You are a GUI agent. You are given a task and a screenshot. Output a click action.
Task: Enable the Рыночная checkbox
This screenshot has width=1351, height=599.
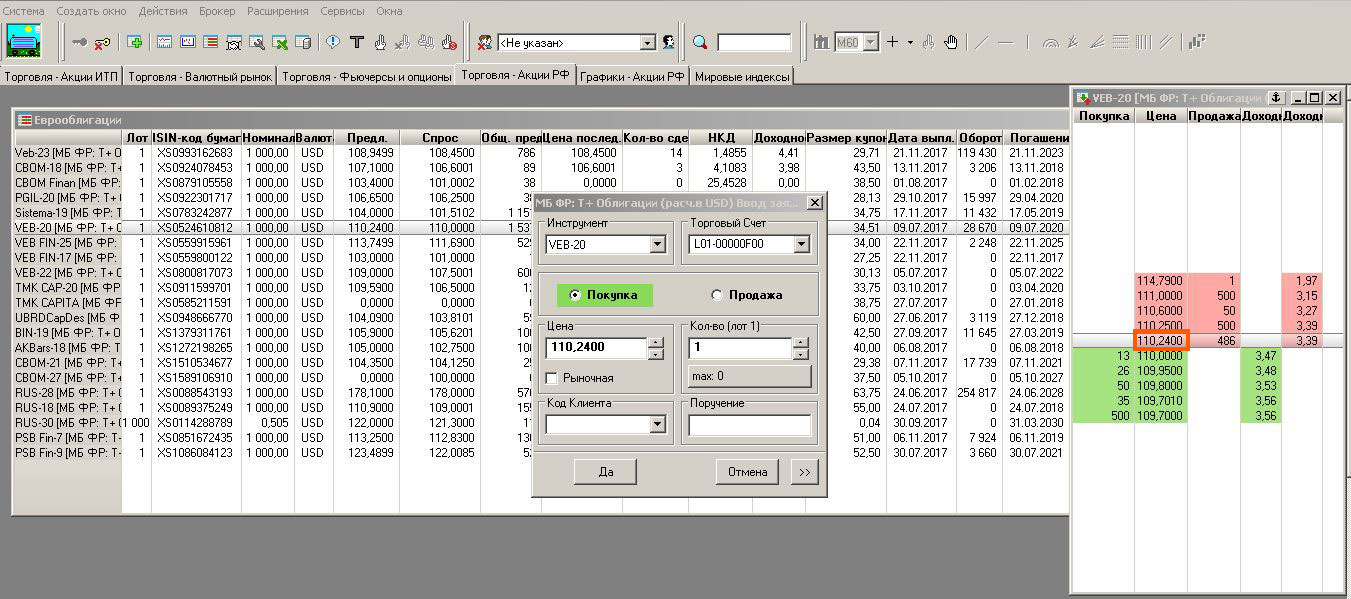(x=552, y=378)
